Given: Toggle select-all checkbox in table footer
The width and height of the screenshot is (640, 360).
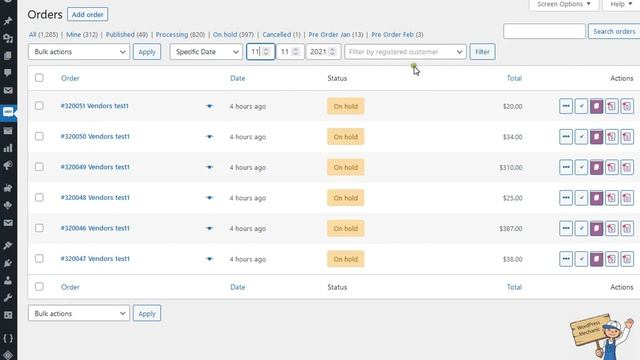Looking at the screenshot, I should coord(39,287).
